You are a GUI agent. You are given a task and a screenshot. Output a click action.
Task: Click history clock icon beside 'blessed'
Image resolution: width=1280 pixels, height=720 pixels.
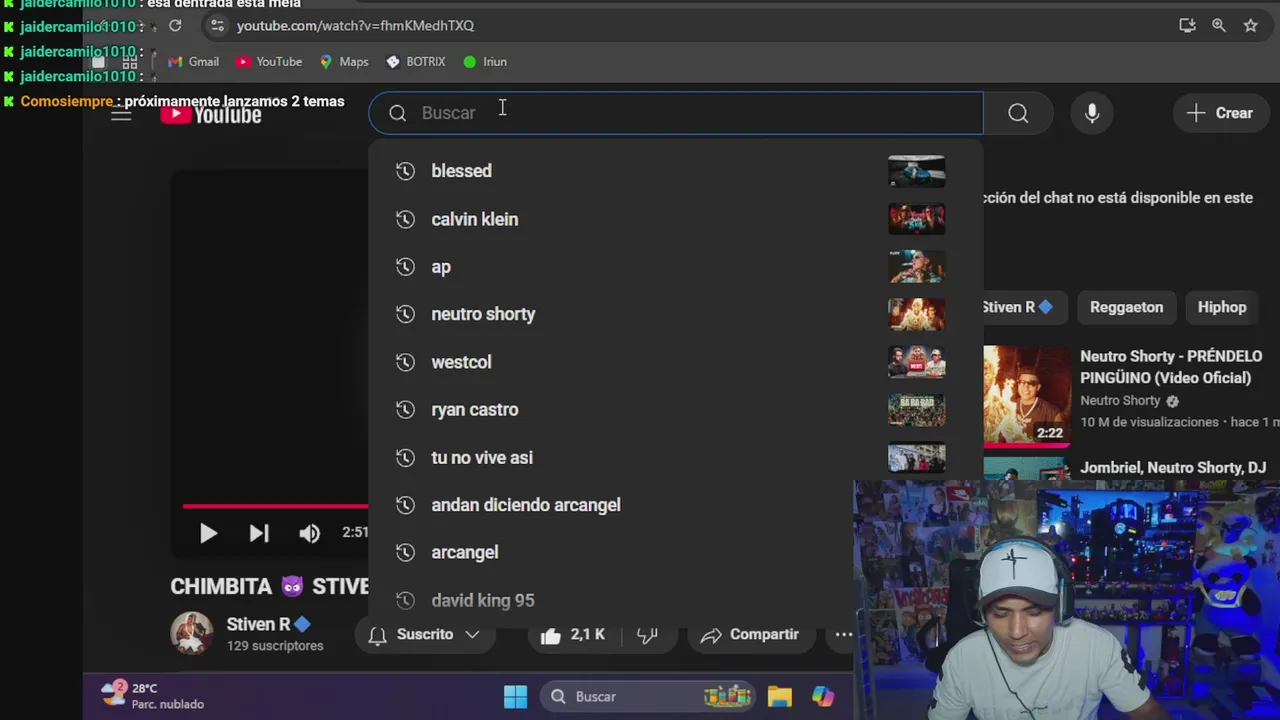point(405,171)
